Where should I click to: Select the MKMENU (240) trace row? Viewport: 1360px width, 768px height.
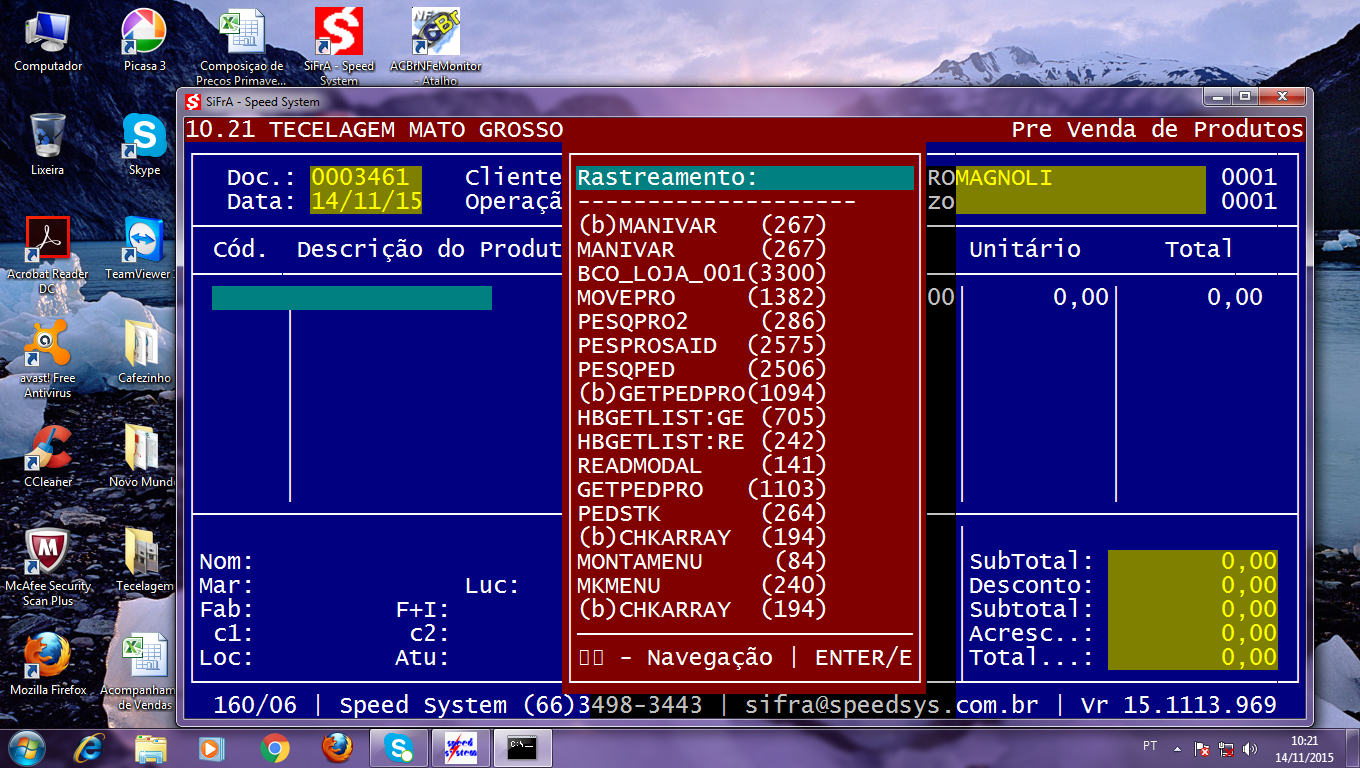[x=702, y=586]
